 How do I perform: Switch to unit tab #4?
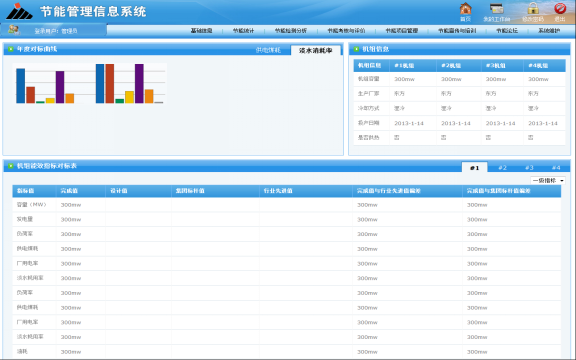tap(556, 168)
